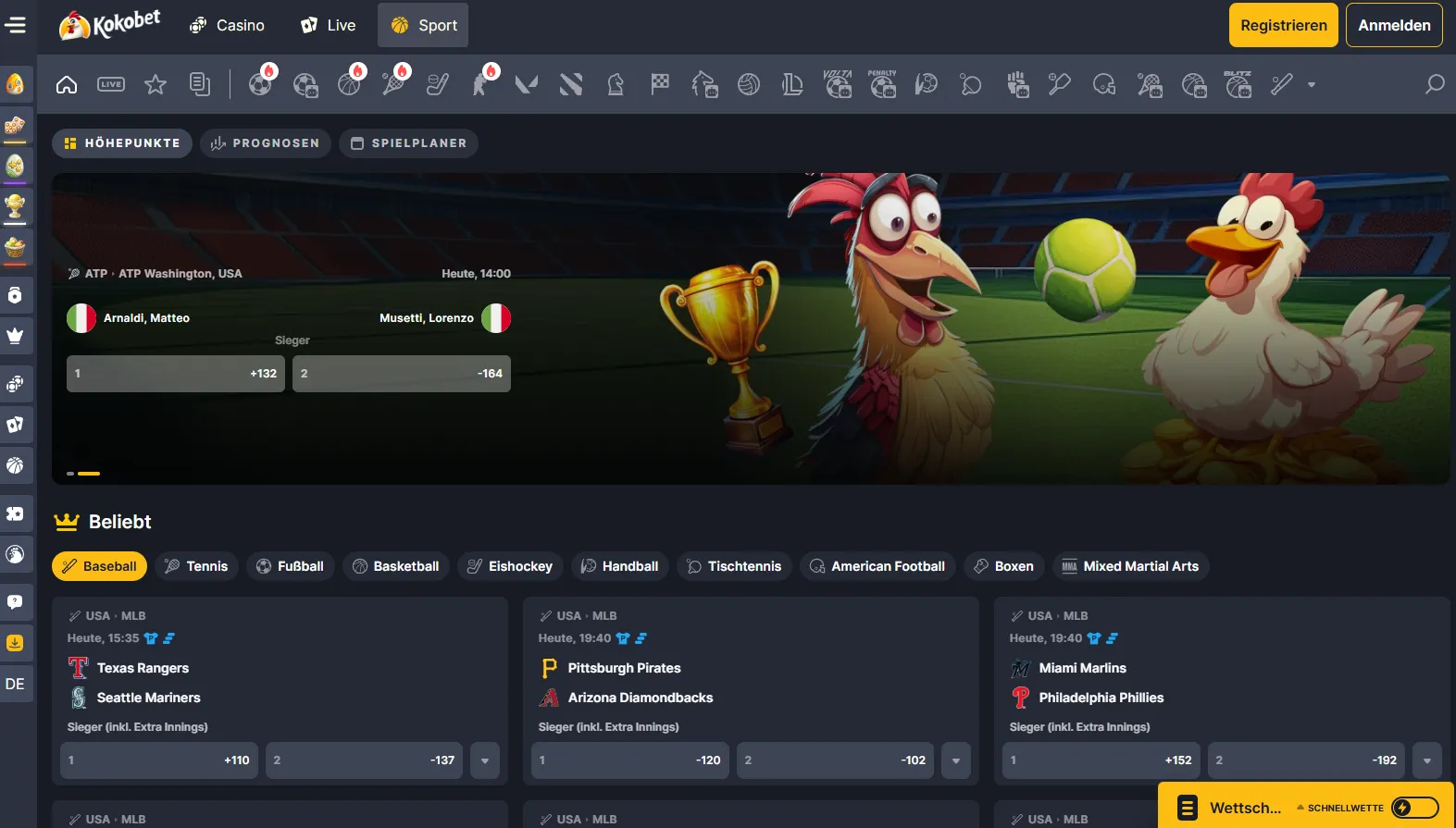Select the table tennis paddle icon
This screenshot has height=828, width=1456.
pos(971,84)
